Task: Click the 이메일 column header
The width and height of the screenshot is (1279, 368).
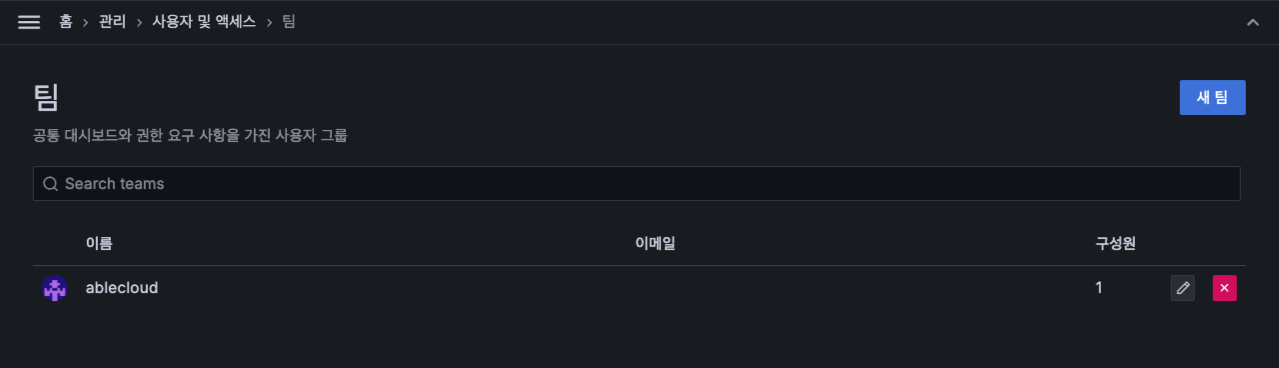Action: 655,243
